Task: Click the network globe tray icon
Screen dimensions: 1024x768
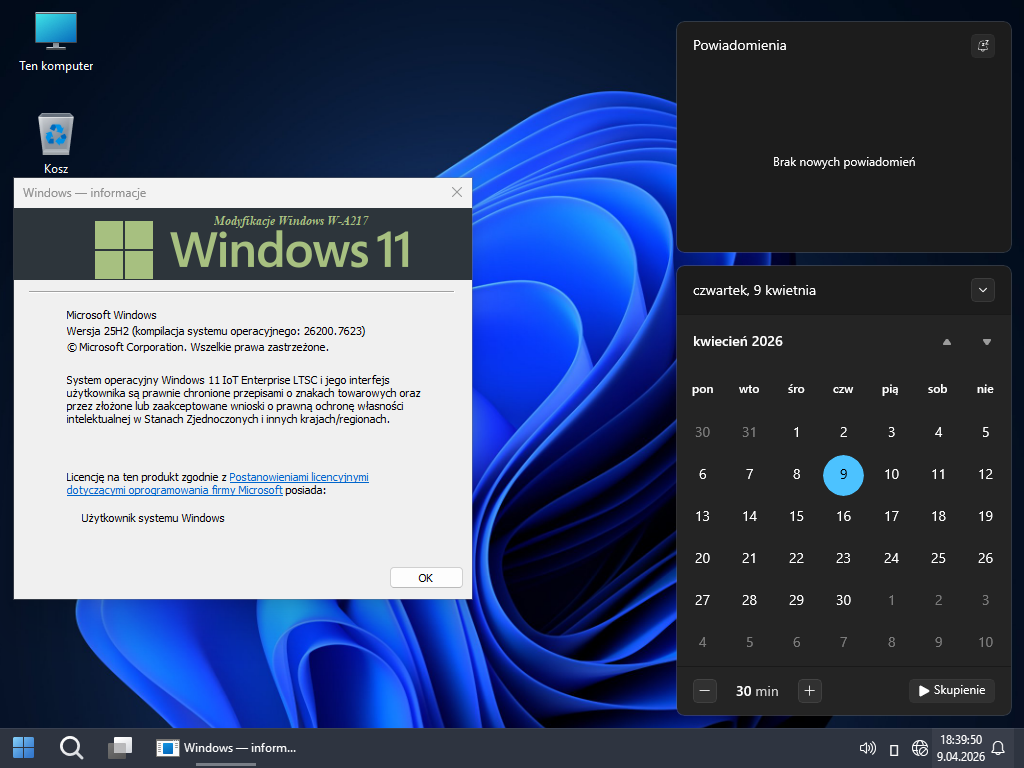Action: 920,748
